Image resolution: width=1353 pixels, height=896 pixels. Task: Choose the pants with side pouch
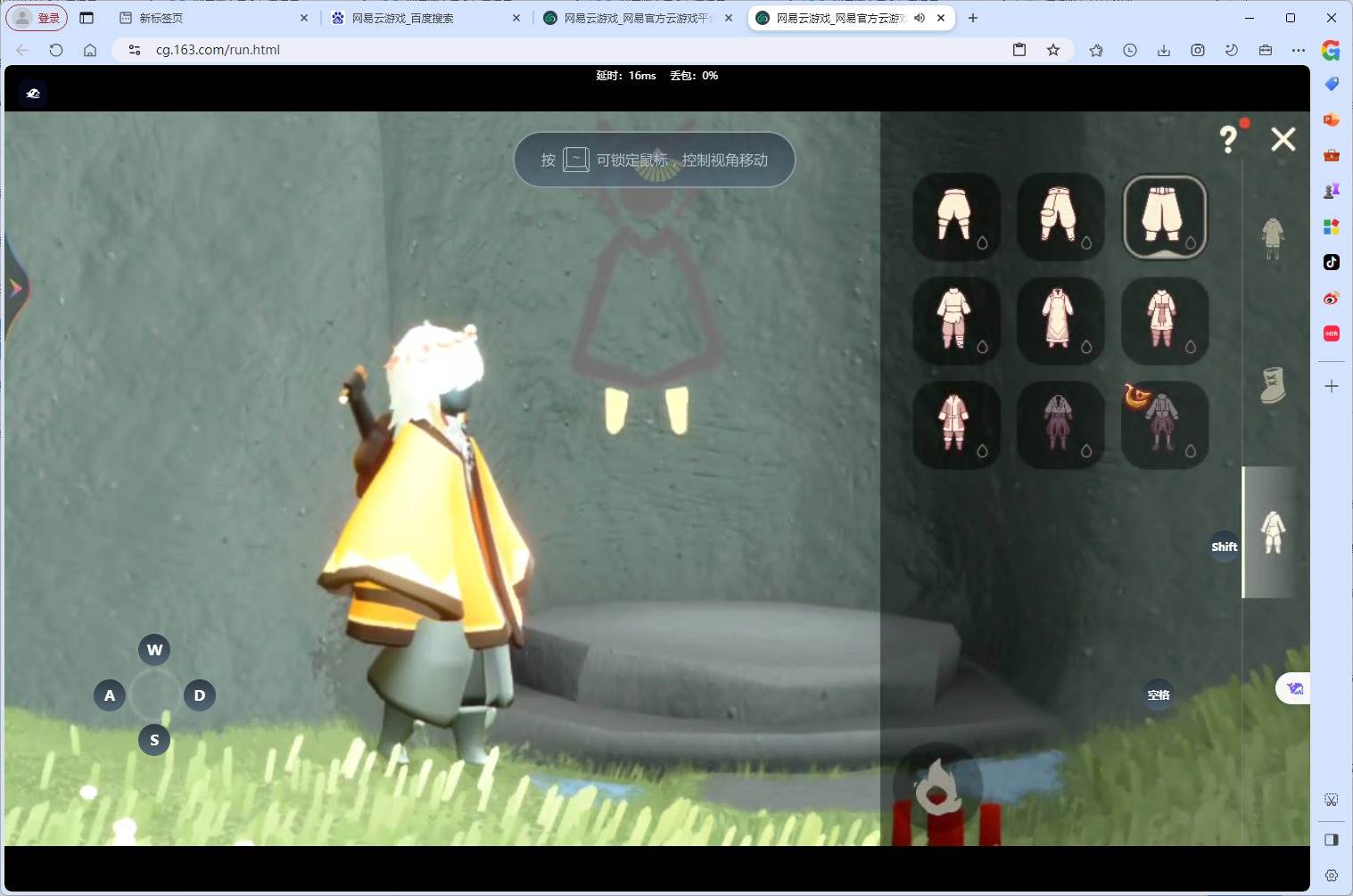(1060, 217)
